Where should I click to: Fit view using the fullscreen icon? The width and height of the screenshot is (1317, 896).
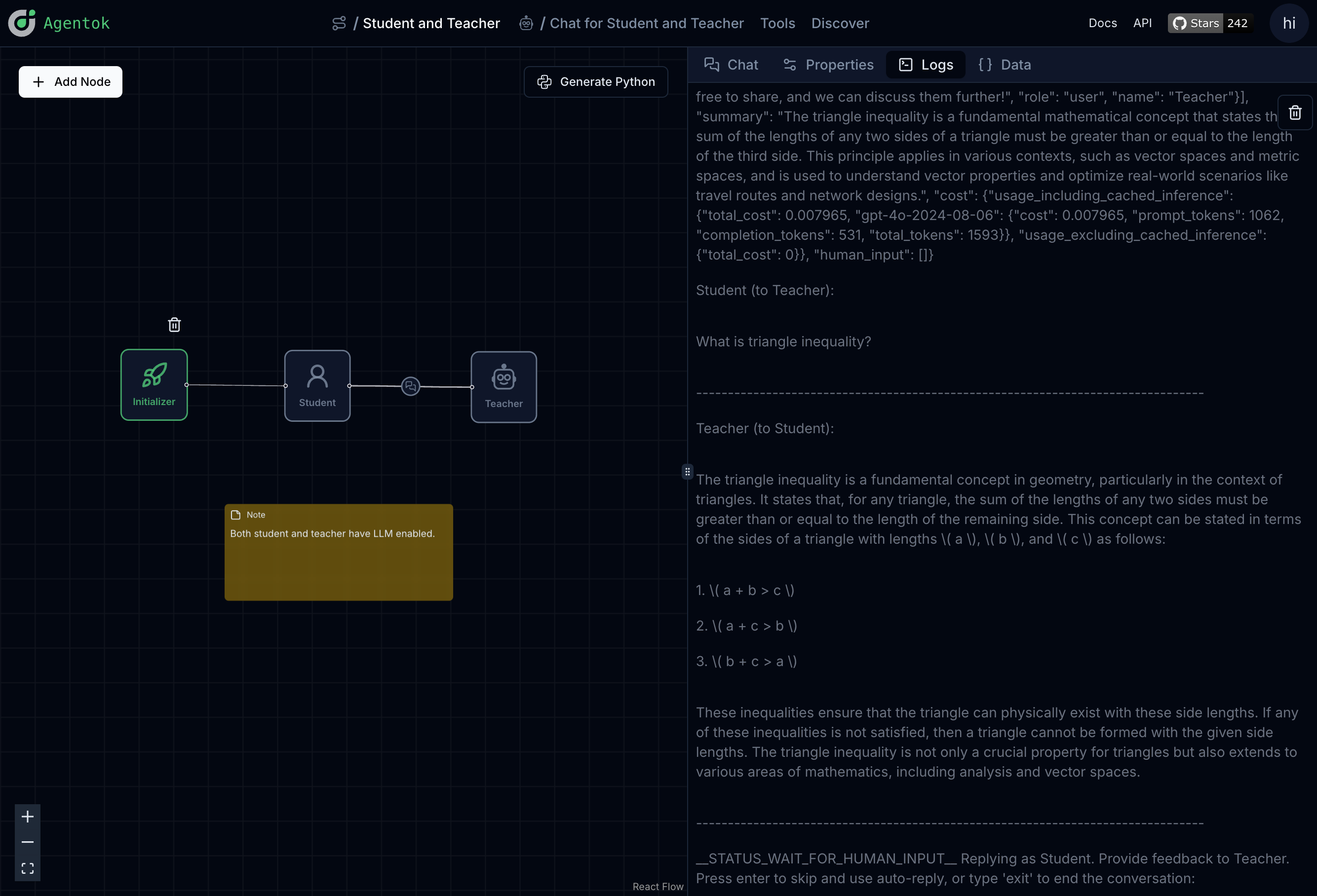27,868
